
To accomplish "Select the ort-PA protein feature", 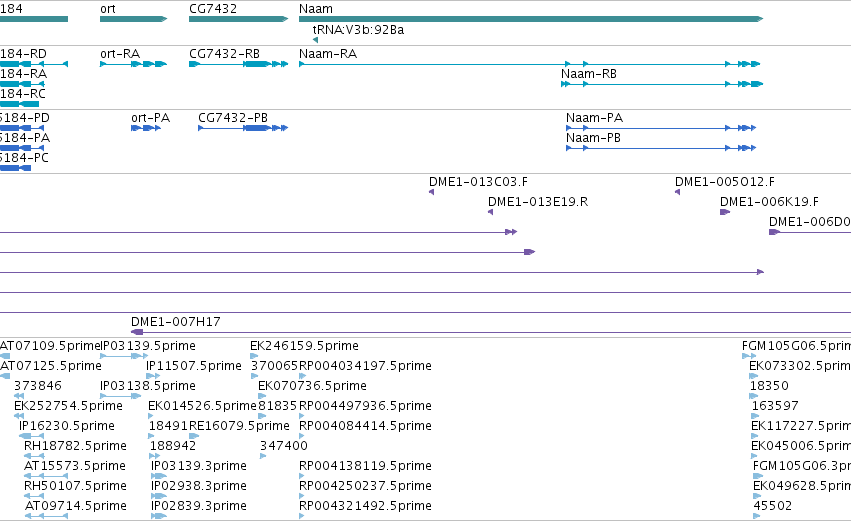I will 150,118.
